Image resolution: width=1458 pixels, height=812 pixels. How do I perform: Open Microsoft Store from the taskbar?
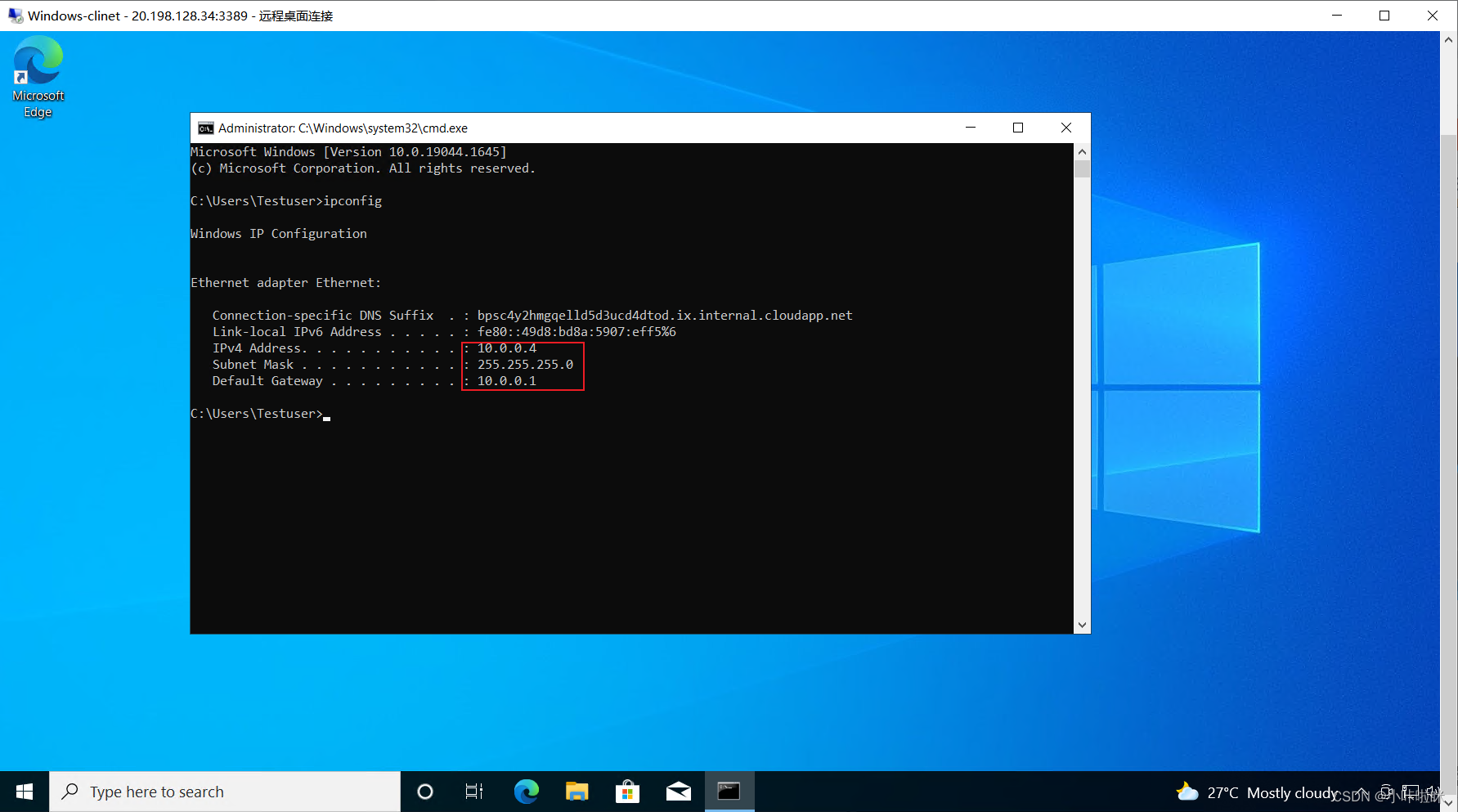627,792
